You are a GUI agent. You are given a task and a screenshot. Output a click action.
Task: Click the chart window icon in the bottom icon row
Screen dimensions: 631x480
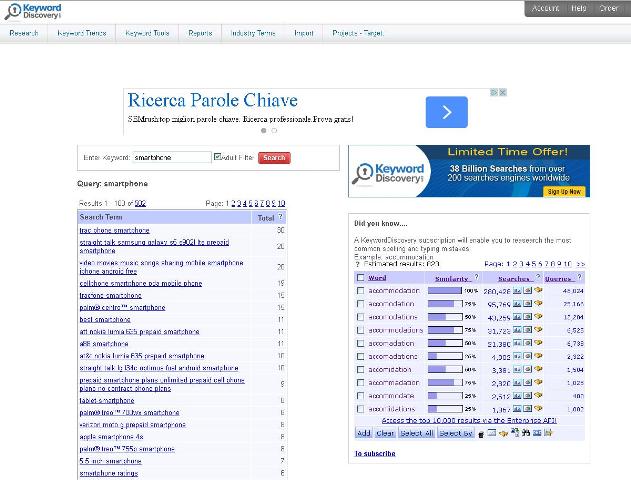click(x=492, y=433)
